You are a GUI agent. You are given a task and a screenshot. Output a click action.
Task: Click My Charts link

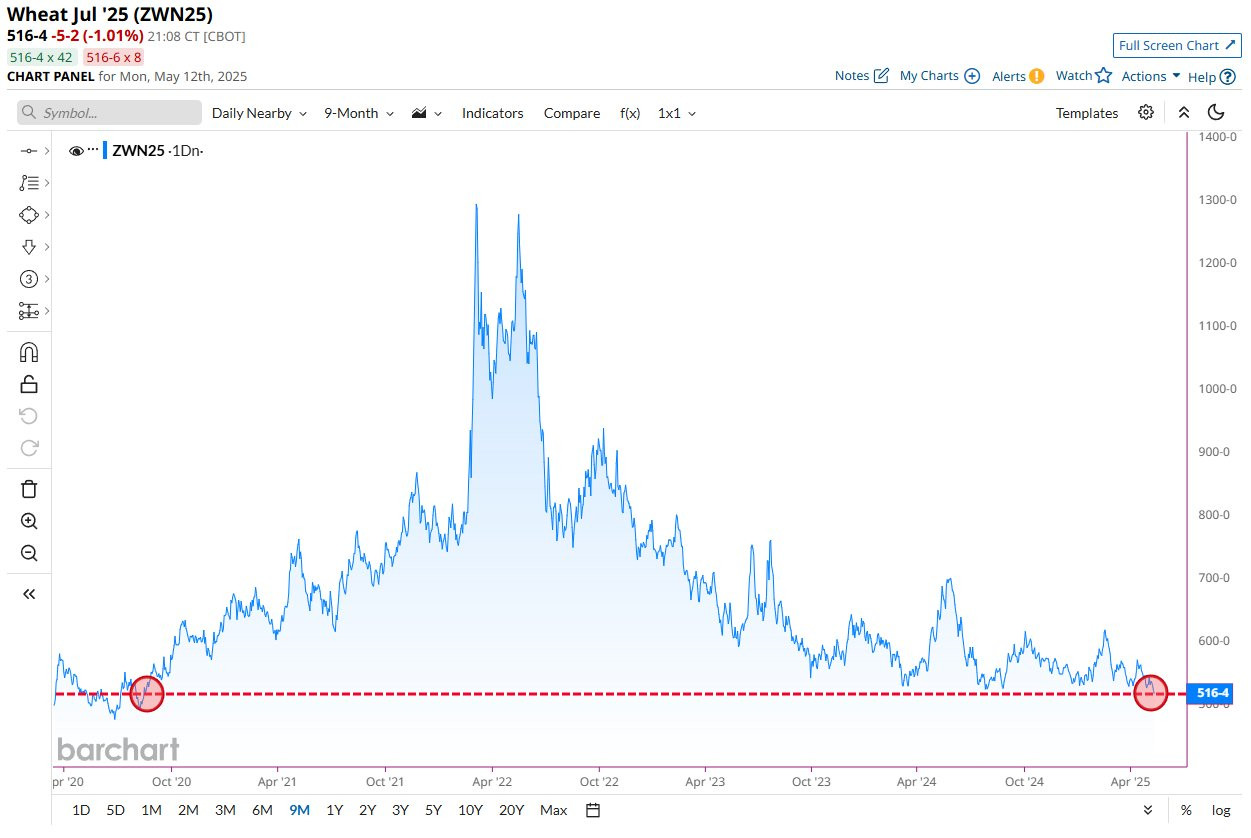940,76
